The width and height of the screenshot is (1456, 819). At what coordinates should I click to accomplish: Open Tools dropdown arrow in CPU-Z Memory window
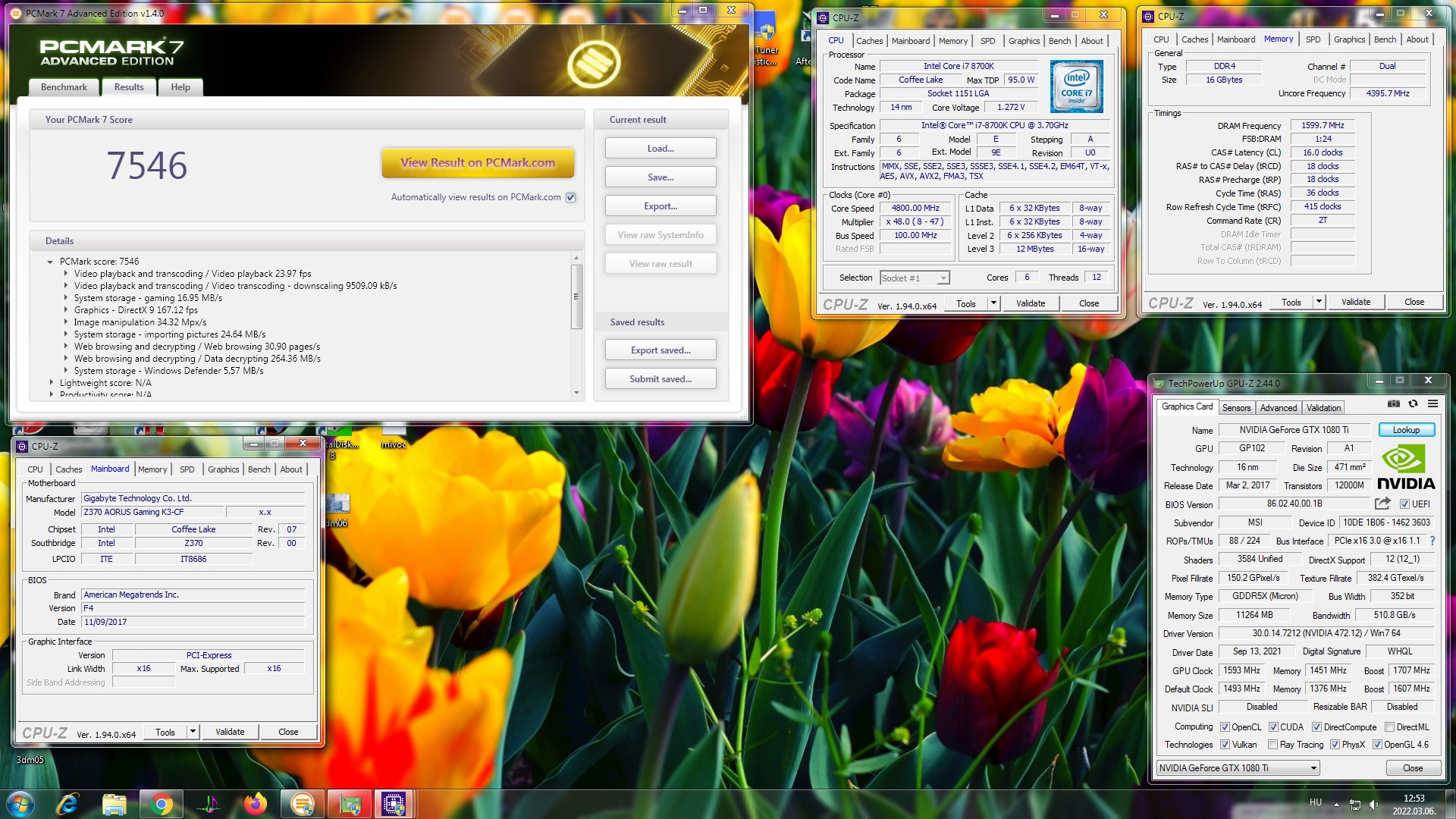pyautogui.click(x=1319, y=302)
